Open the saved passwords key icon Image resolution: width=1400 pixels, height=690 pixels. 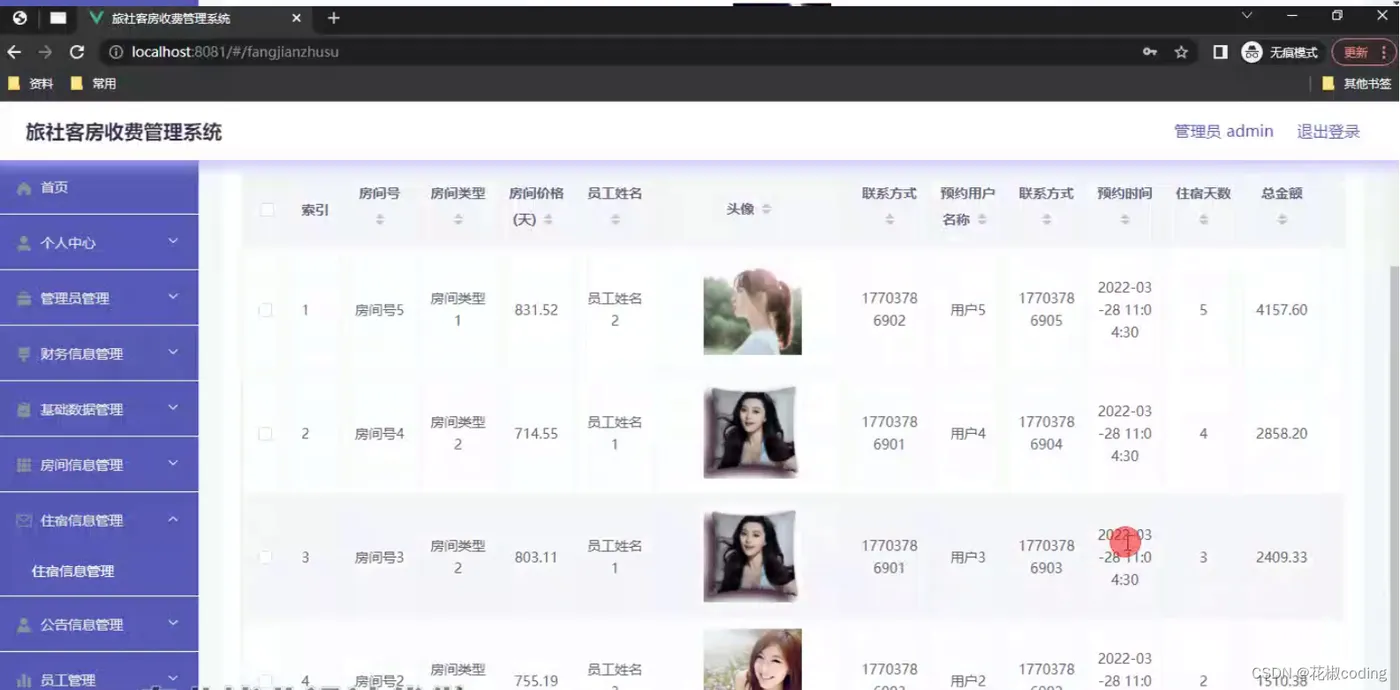pos(1150,52)
